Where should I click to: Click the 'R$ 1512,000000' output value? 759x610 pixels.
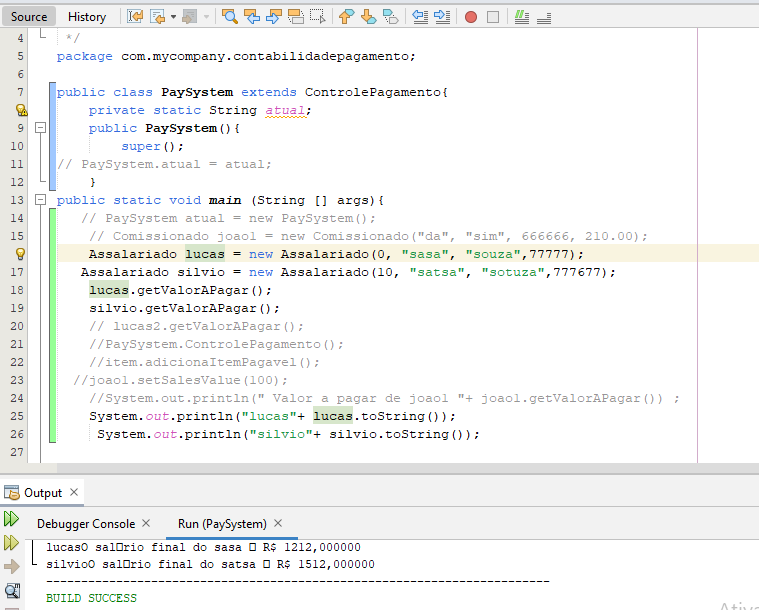(326, 564)
